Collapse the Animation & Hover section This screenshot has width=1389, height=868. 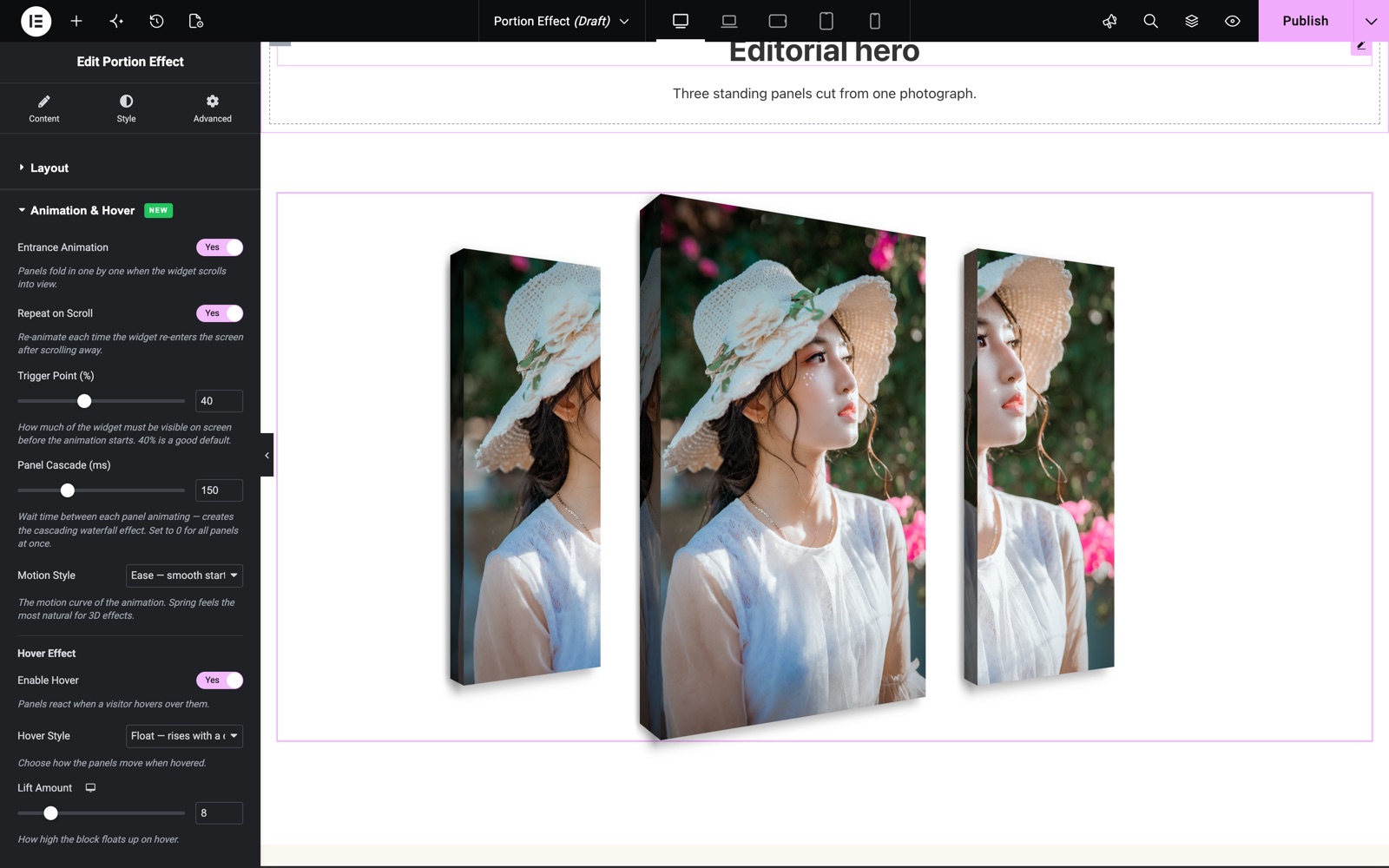click(x=130, y=211)
